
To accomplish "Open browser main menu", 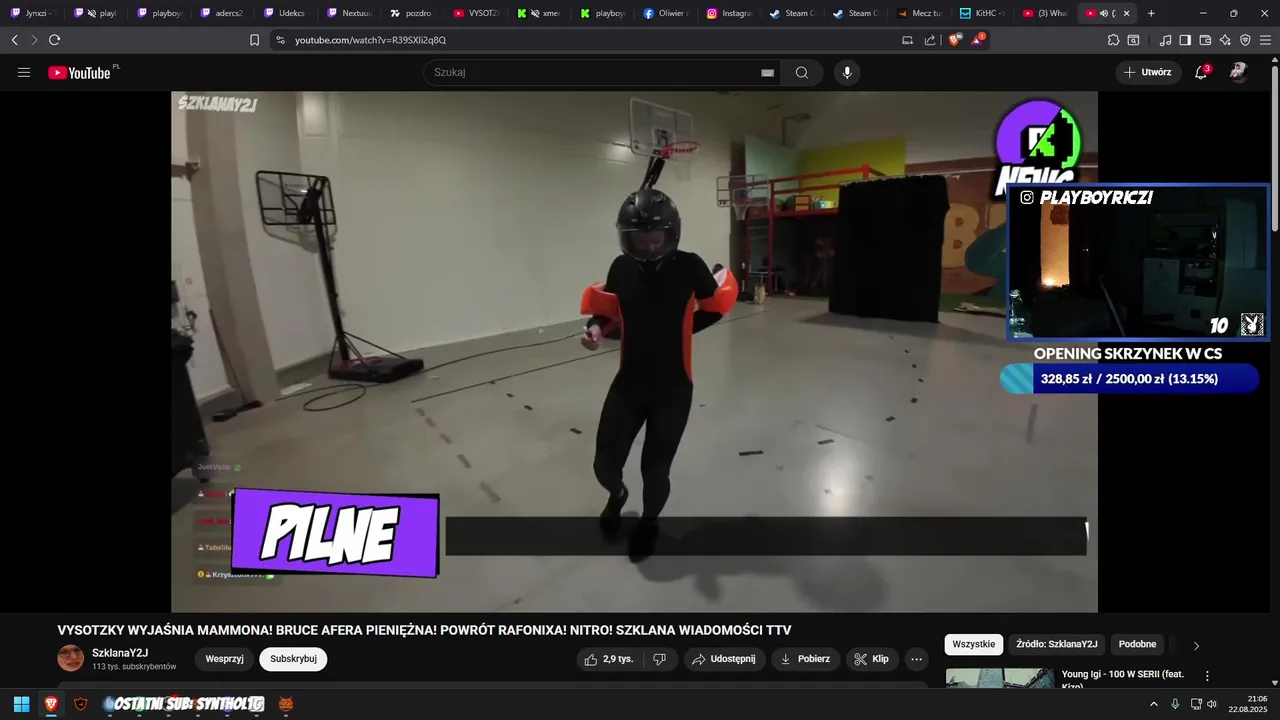I will coord(1266,40).
